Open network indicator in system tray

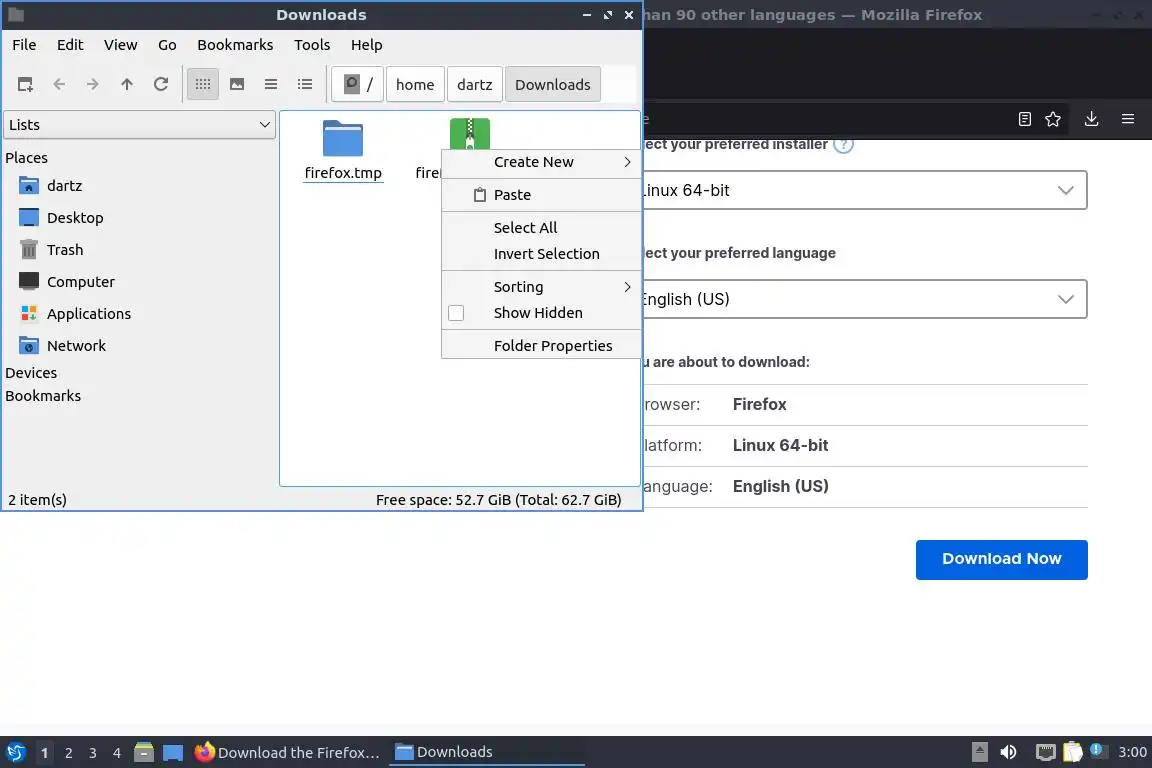1045,752
